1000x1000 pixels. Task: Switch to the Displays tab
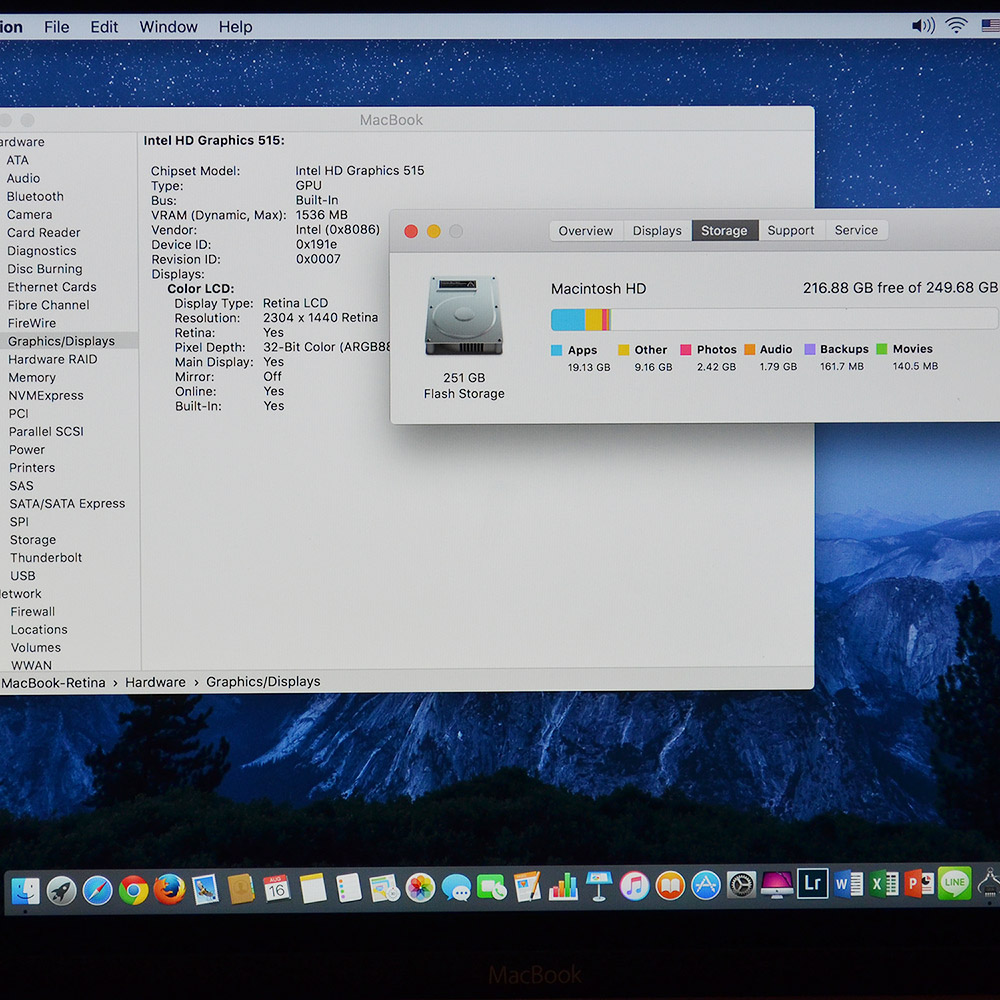(x=657, y=231)
